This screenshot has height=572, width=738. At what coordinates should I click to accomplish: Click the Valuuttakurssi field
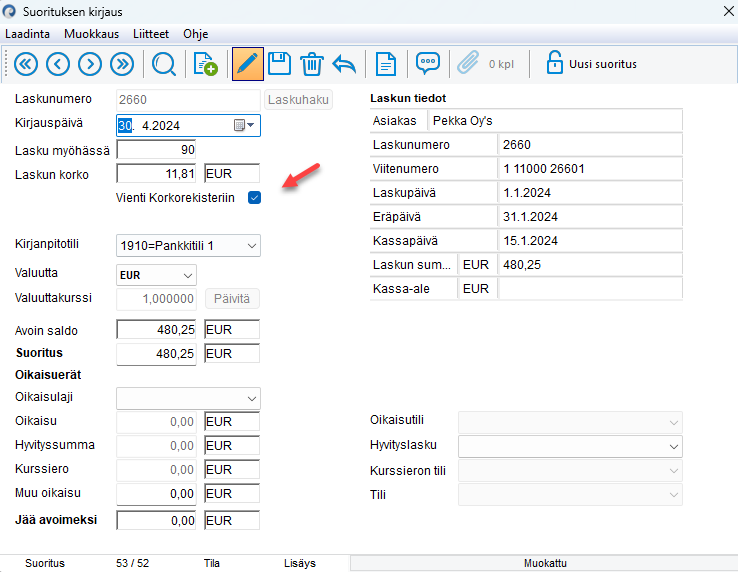click(x=156, y=299)
